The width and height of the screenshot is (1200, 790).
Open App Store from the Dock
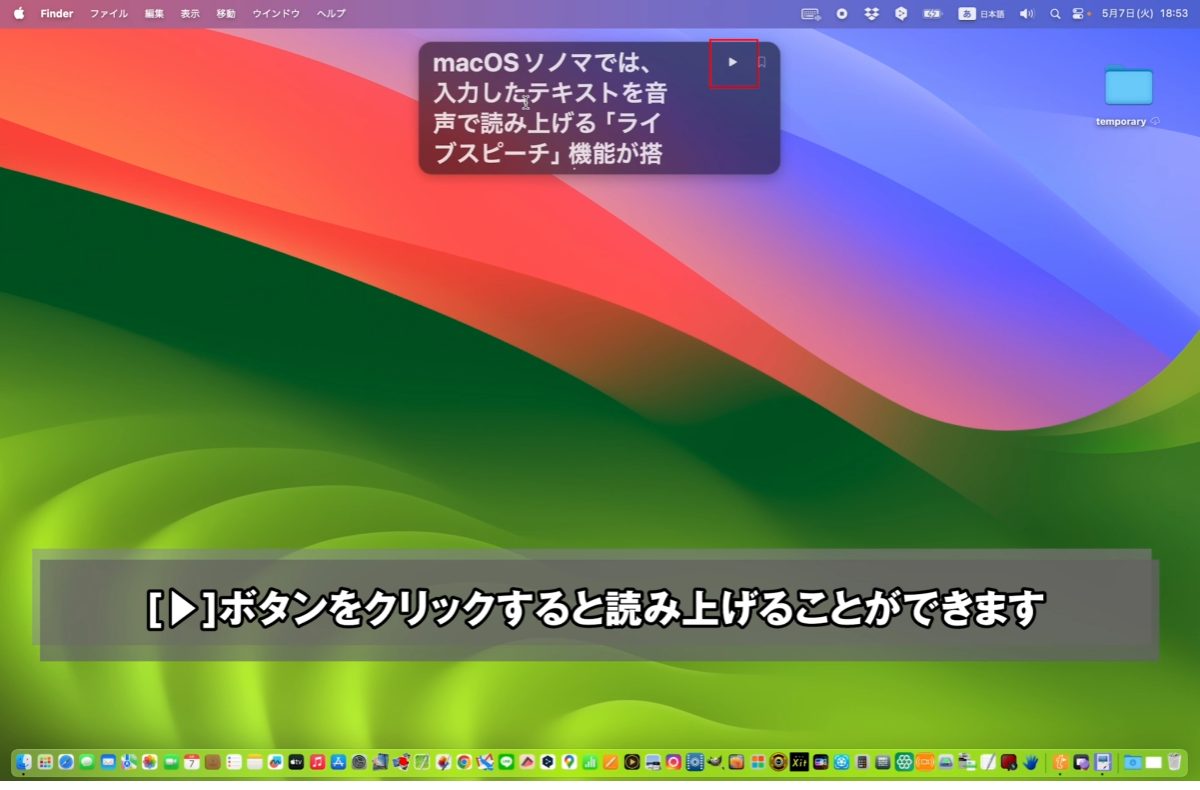coord(338,762)
